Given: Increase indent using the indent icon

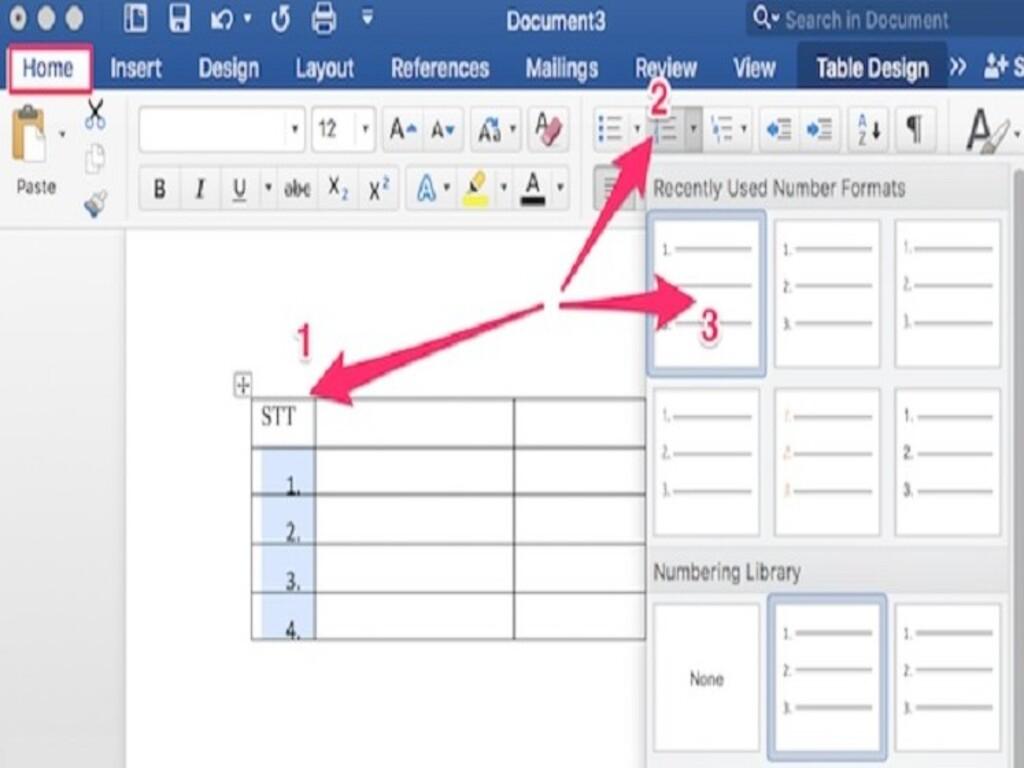Looking at the screenshot, I should pos(819,130).
